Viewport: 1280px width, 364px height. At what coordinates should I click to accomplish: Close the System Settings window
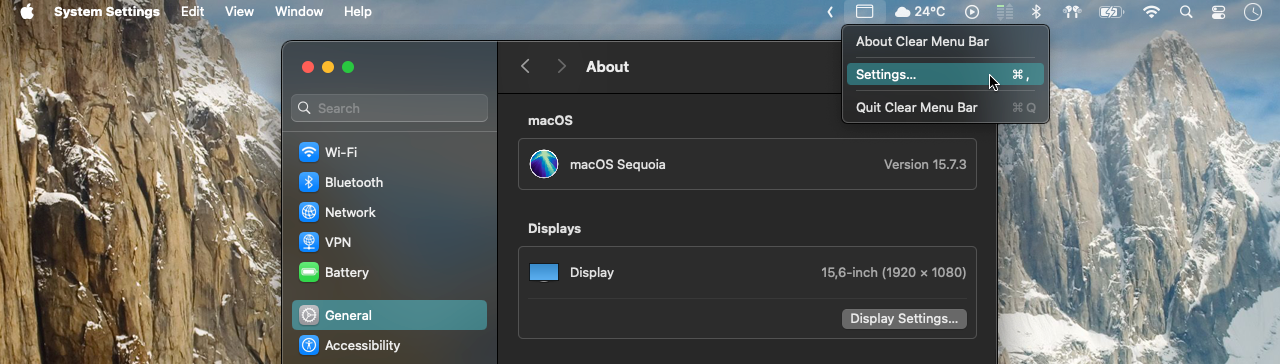[308, 67]
